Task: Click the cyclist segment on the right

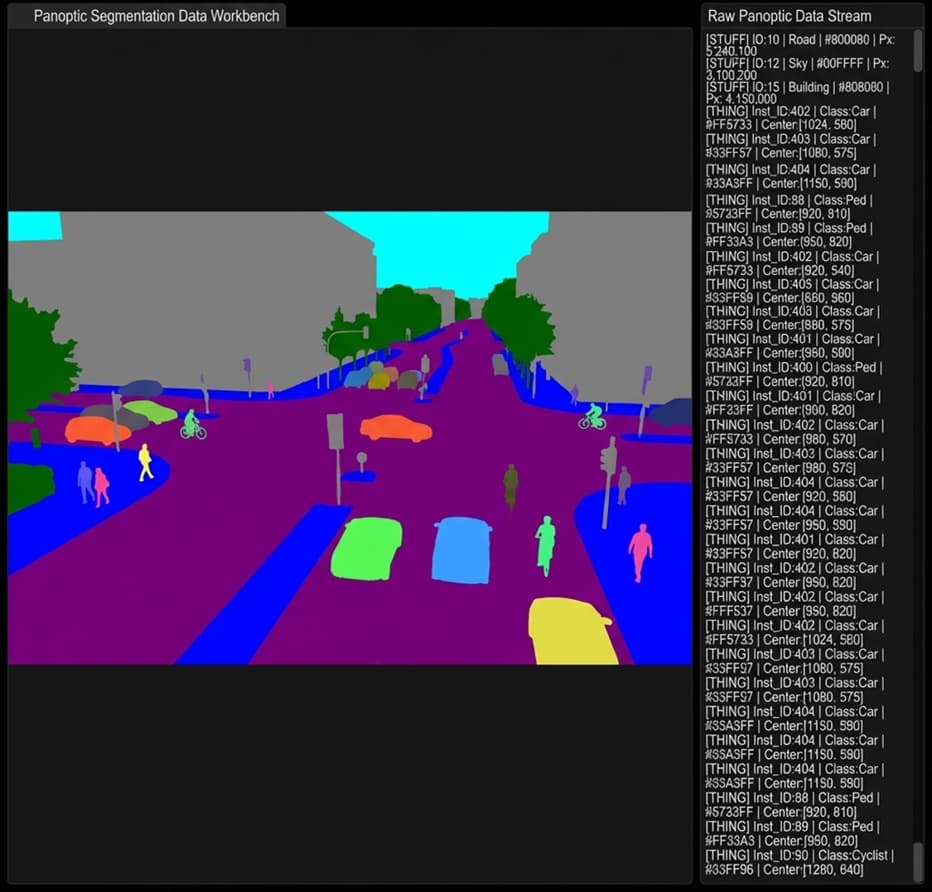Action: coord(593,416)
